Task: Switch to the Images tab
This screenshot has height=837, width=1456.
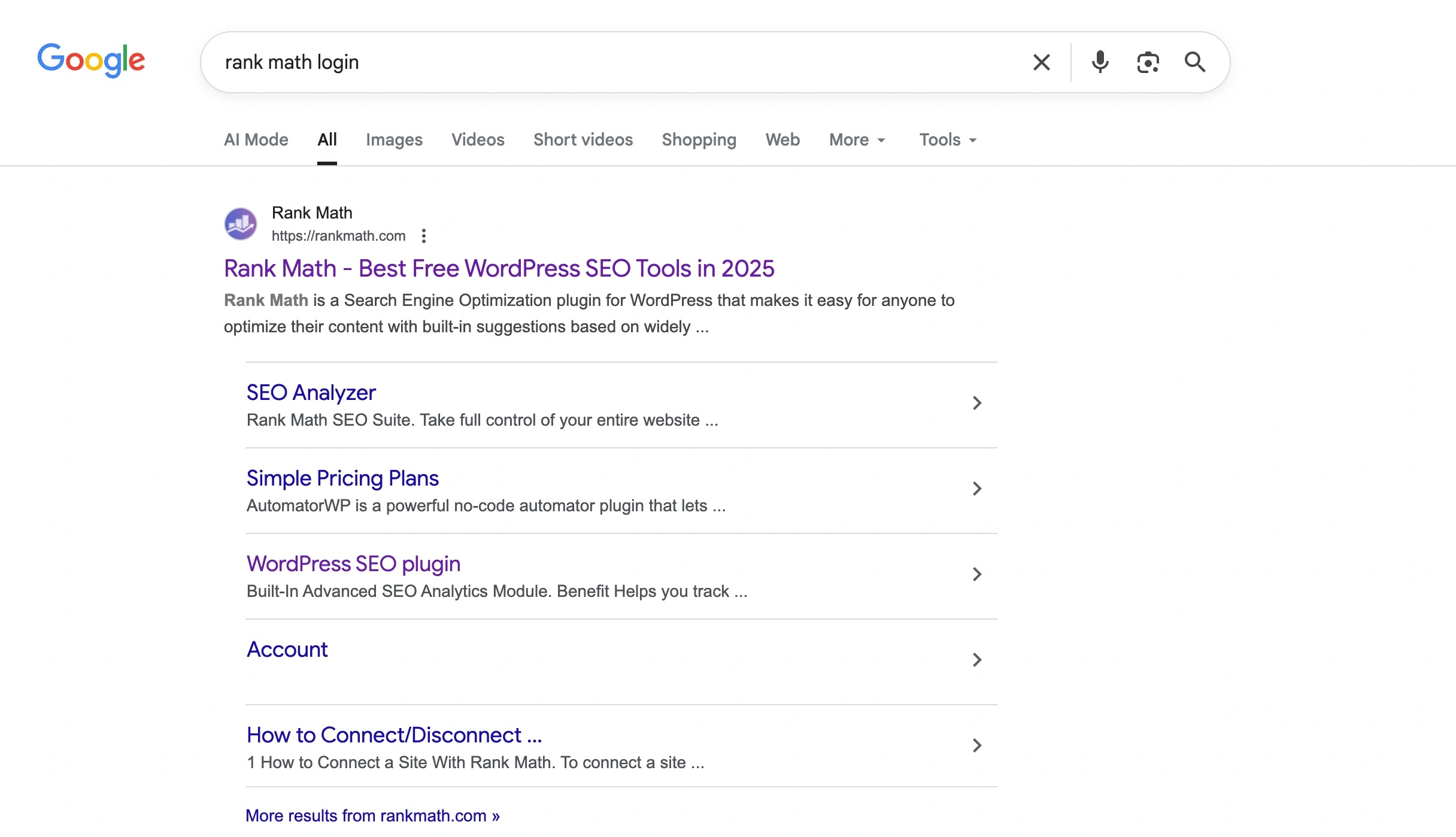Action: coord(394,140)
